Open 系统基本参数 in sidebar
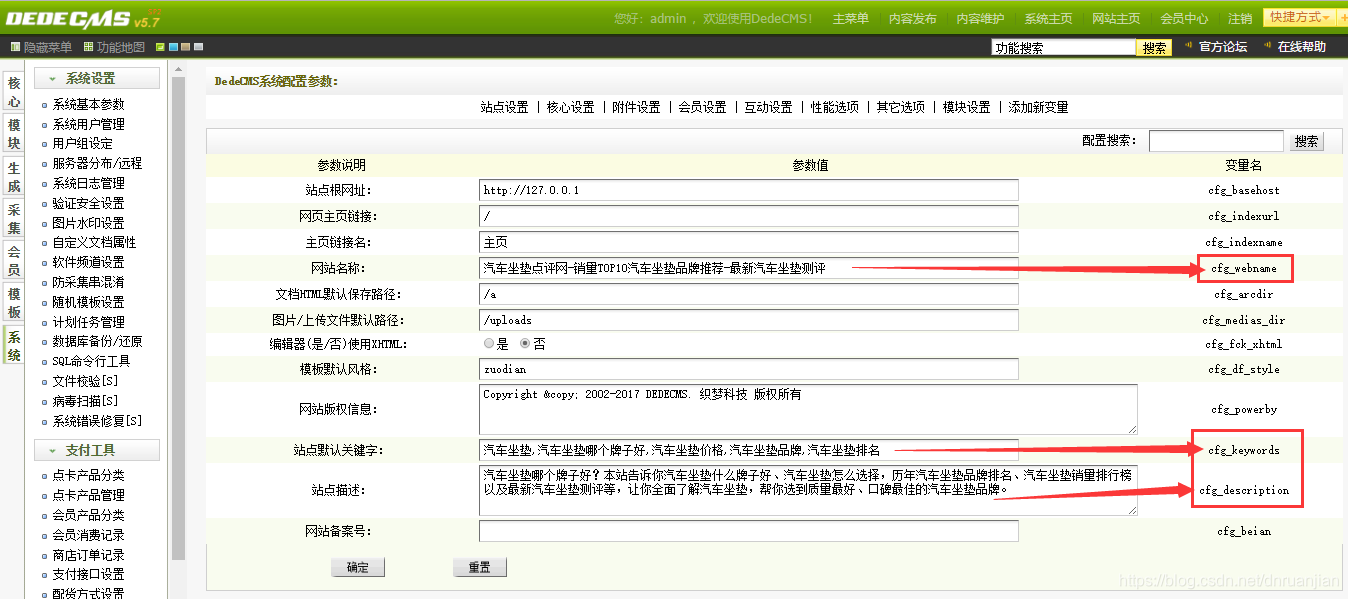 [89, 104]
